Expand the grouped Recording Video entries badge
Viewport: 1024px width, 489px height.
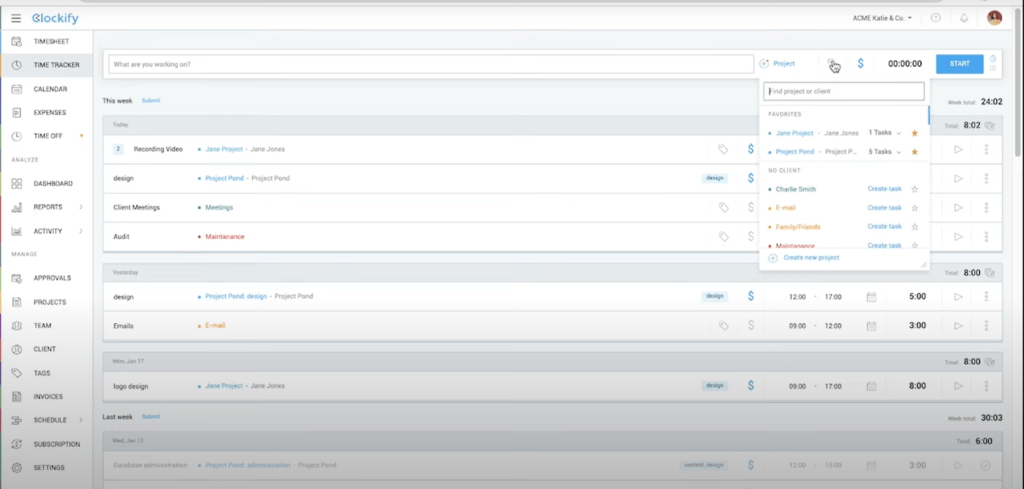click(118, 149)
